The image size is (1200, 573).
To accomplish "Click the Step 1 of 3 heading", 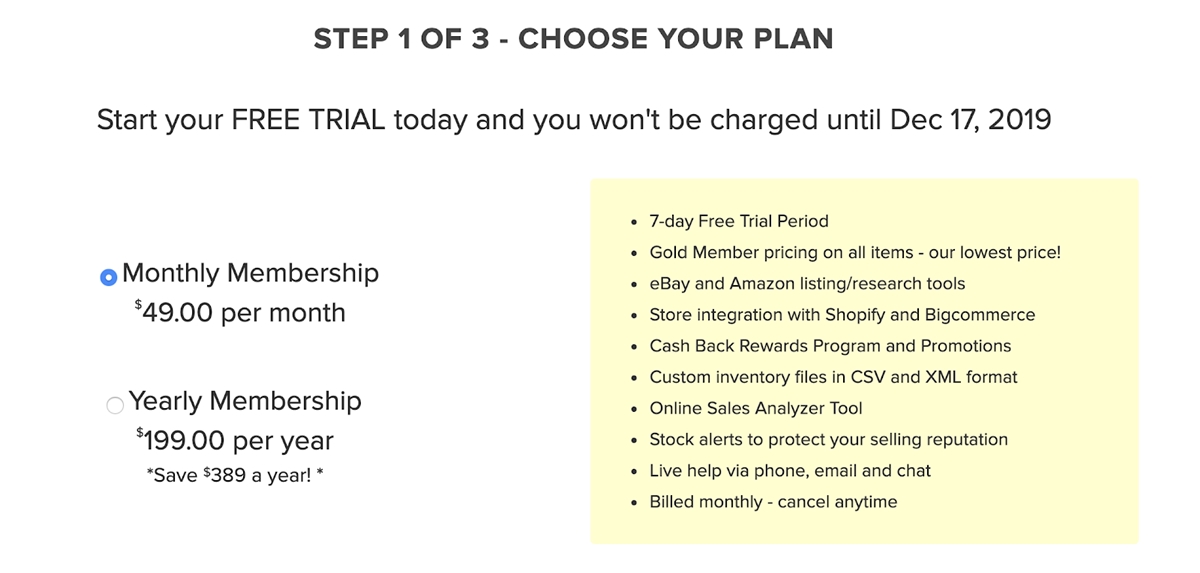I will 573,39.
